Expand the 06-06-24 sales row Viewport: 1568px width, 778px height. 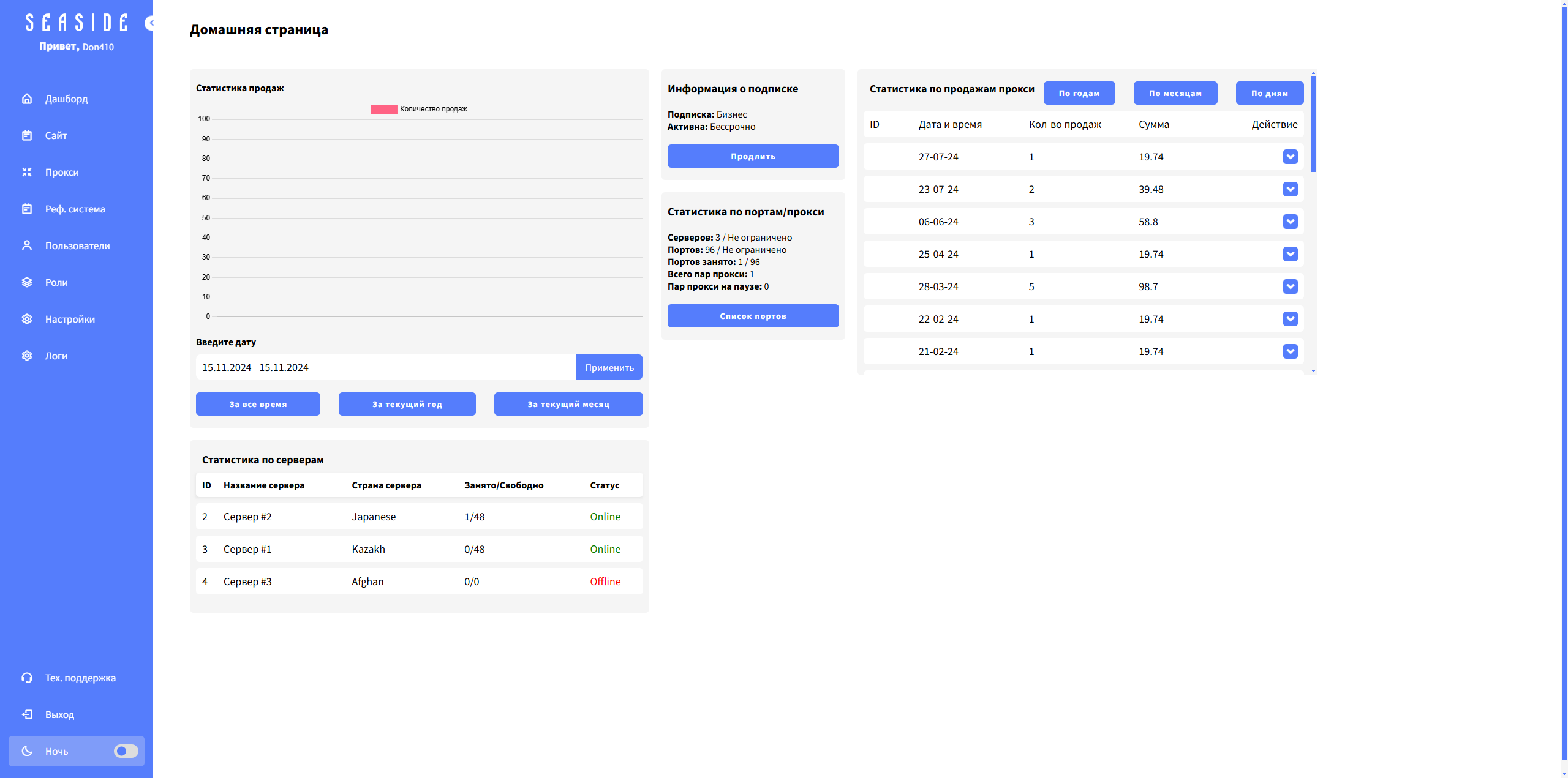1290,222
